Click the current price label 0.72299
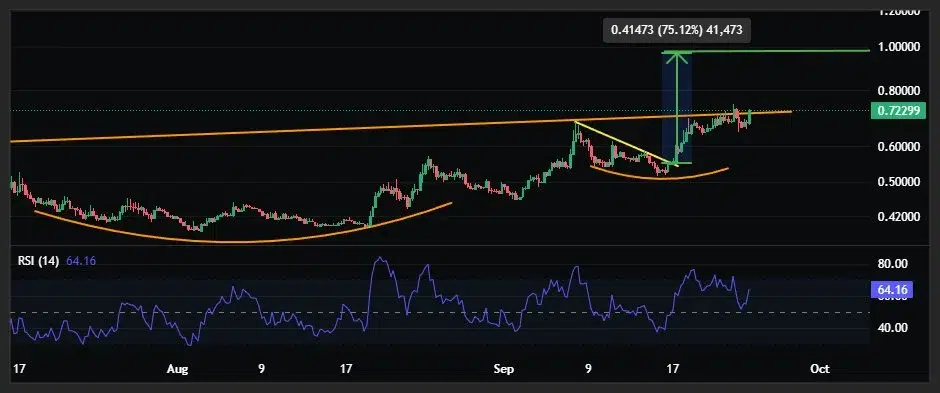This screenshot has height=393, width=940. coord(897,111)
